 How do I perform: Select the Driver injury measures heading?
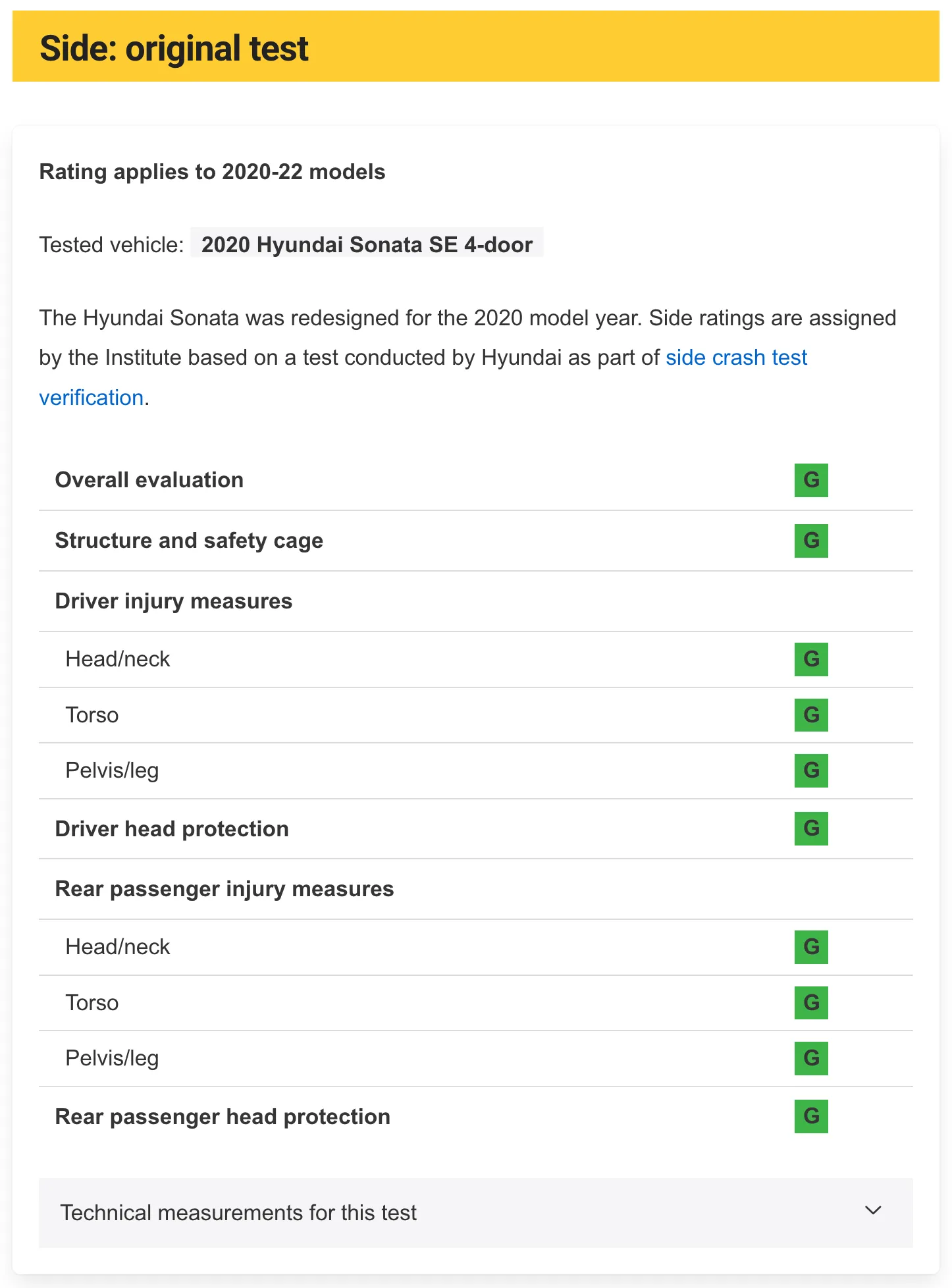point(174,601)
